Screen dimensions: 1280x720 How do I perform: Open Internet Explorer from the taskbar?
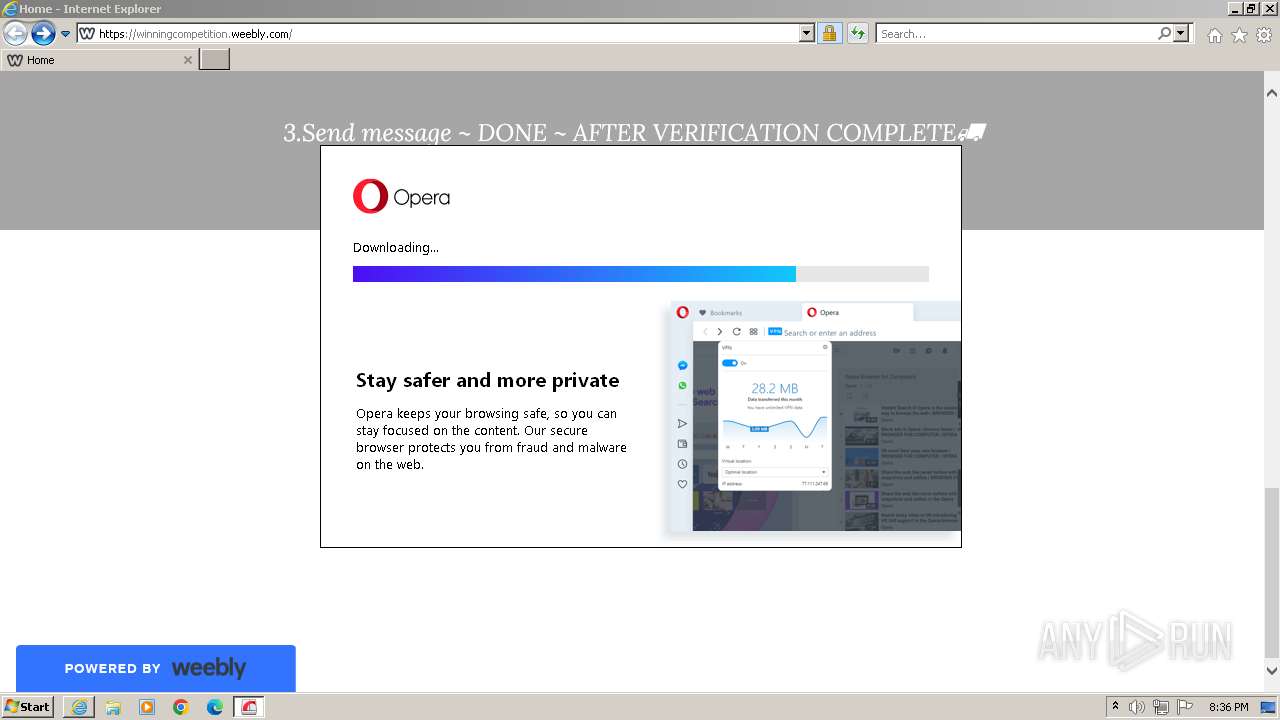pos(79,707)
